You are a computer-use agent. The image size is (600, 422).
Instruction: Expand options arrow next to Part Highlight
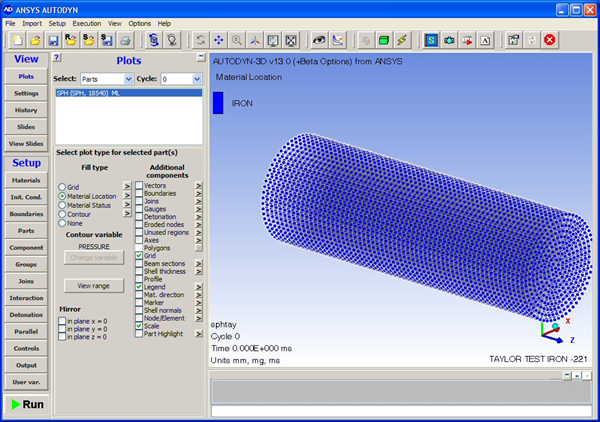coord(198,334)
